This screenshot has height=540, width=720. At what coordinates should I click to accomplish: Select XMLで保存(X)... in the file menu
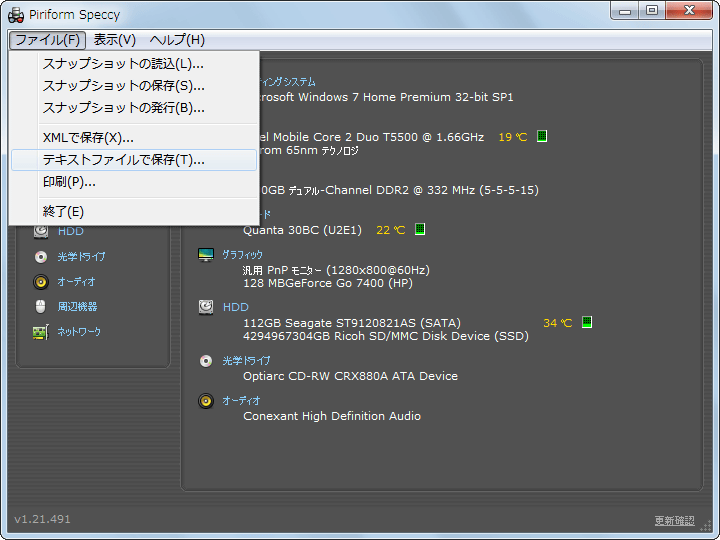point(134,138)
